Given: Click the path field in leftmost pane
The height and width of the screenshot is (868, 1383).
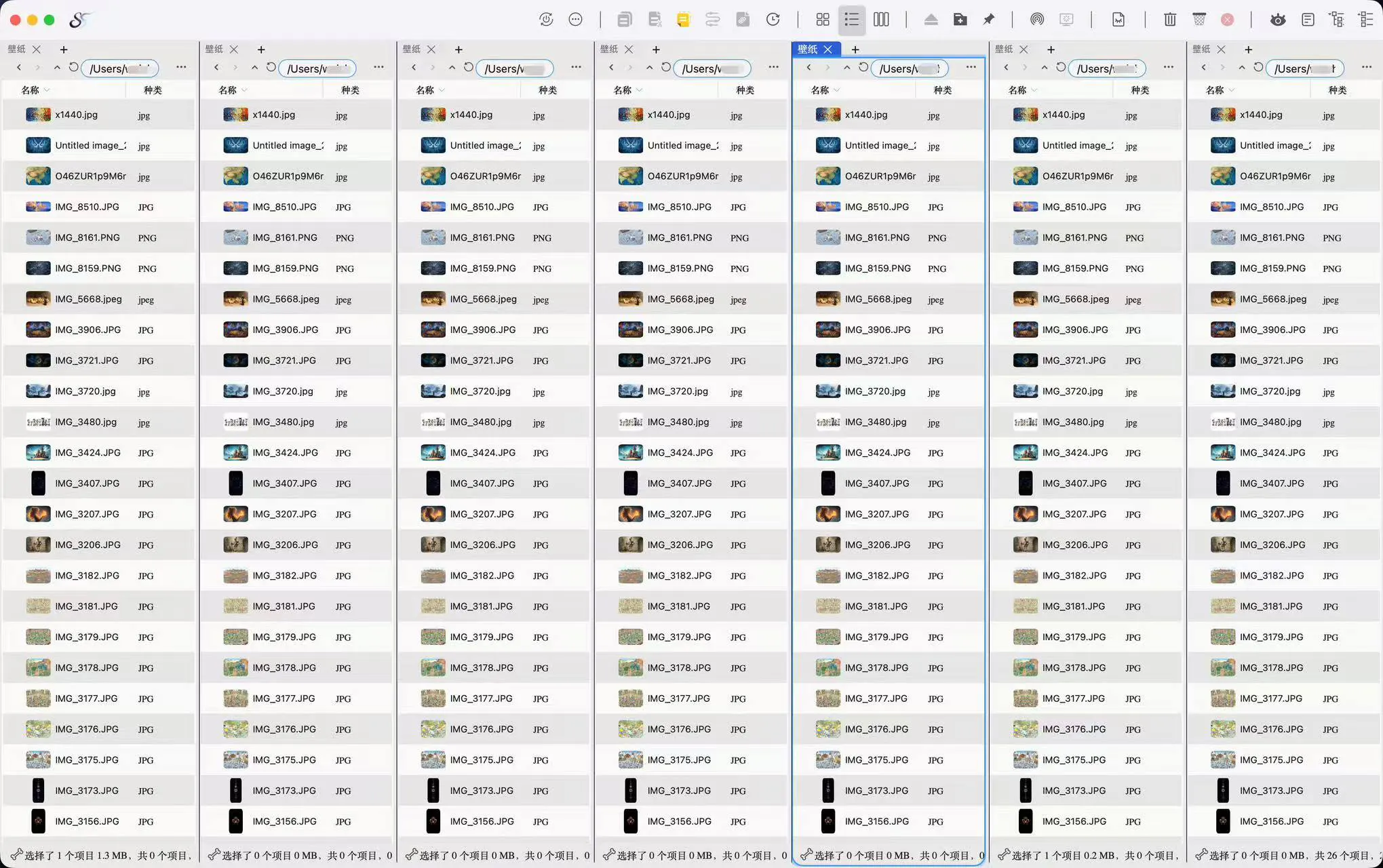Looking at the screenshot, I should (x=119, y=68).
